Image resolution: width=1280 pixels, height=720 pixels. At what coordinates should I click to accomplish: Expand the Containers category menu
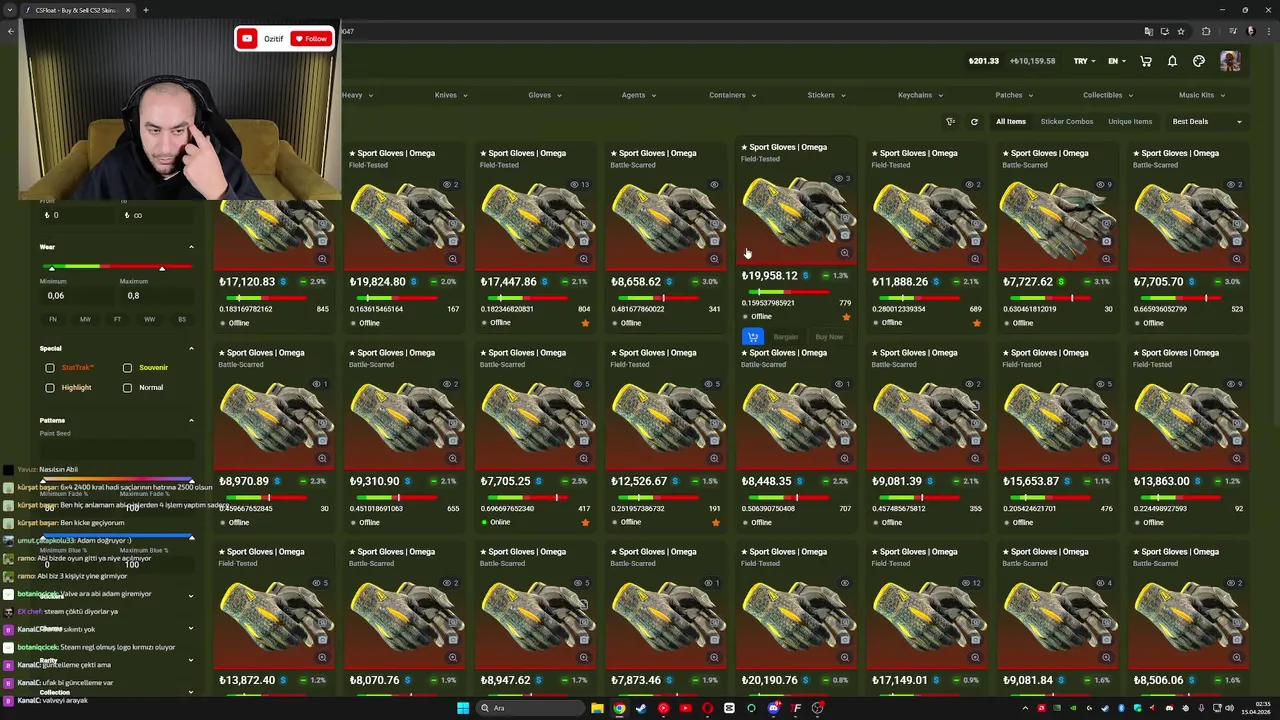733,95
